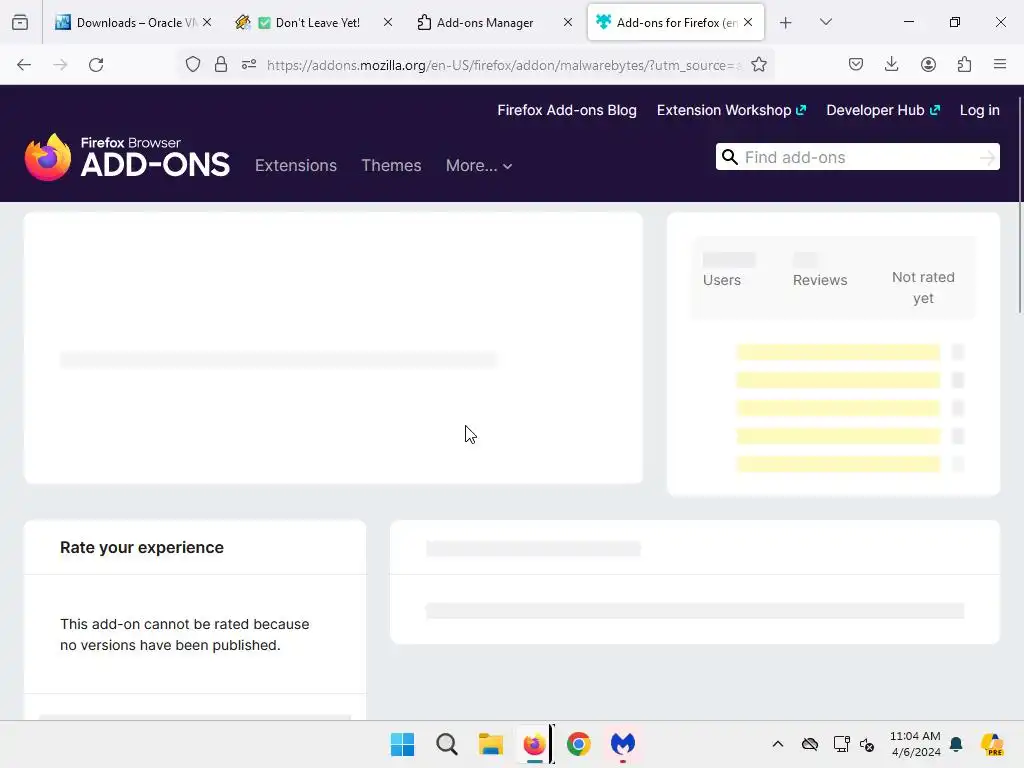Go back to the previous page
The height and width of the screenshot is (768, 1024).
click(24, 65)
